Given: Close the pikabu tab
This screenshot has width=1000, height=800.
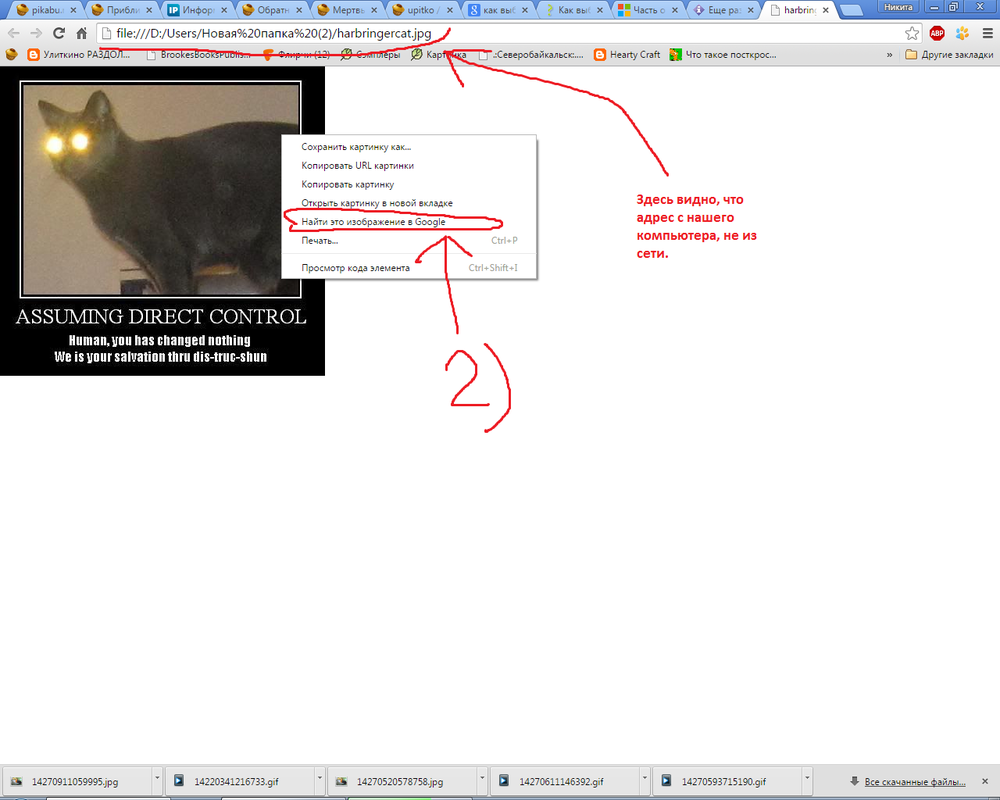Looking at the screenshot, I should pos(73,10).
